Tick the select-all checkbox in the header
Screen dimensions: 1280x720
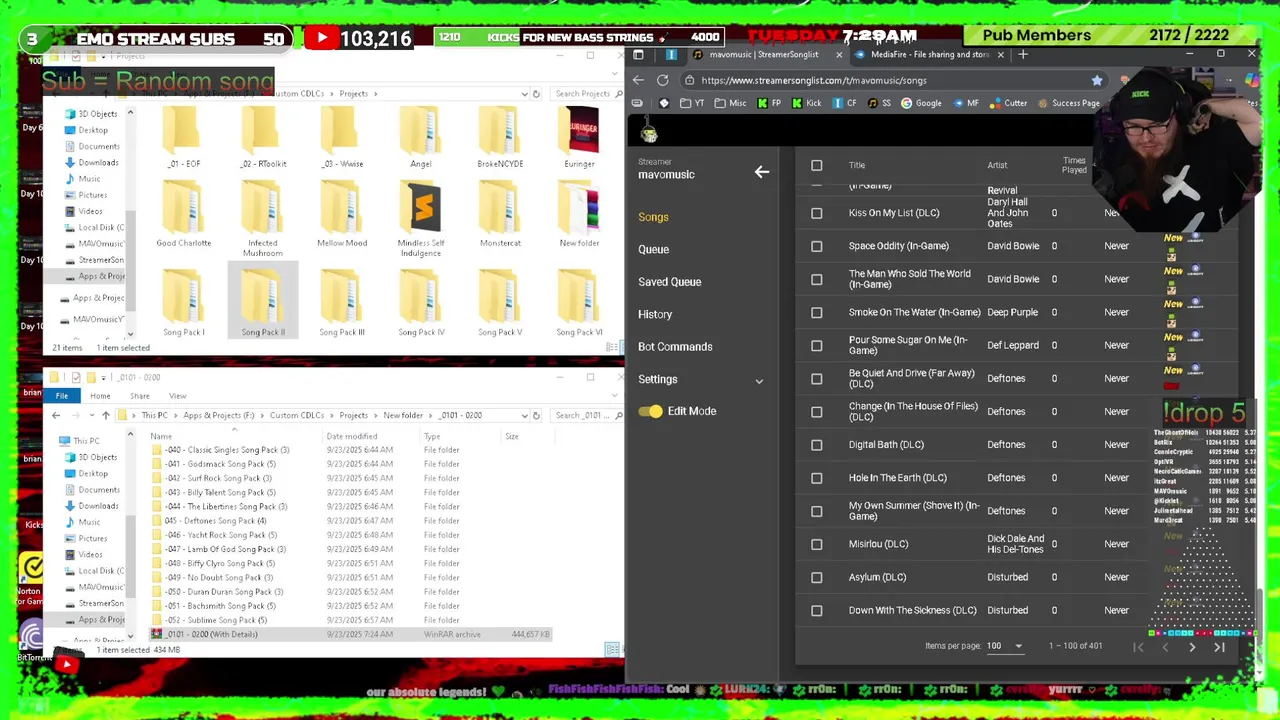tap(817, 165)
